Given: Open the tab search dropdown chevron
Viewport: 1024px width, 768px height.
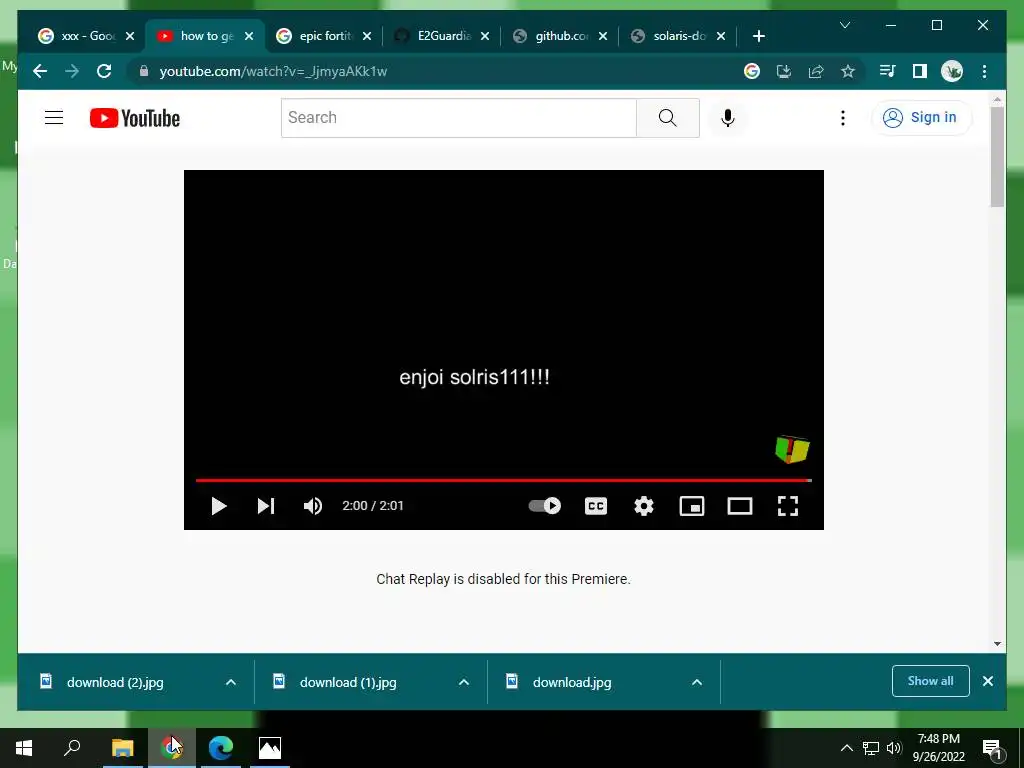Looking at the screenshot, I should (x=844, y=25).
